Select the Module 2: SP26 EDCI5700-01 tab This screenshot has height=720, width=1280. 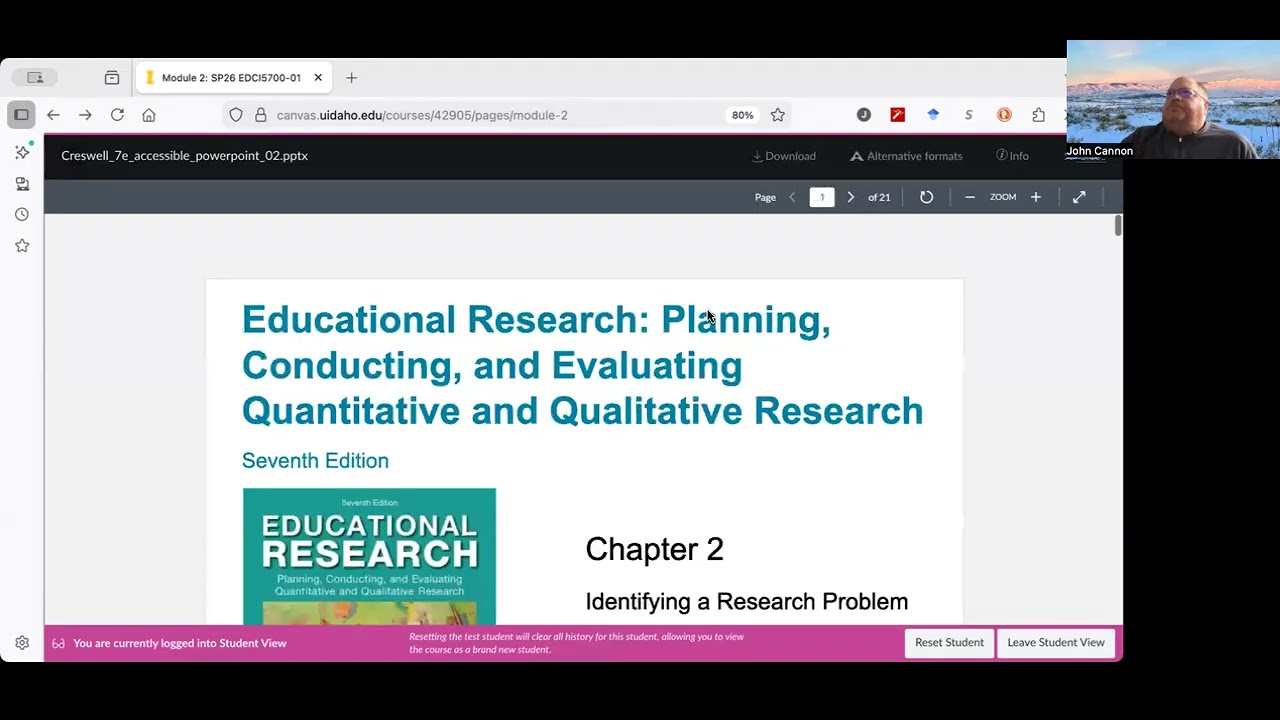pyautogui.click(x=233, y=78)
